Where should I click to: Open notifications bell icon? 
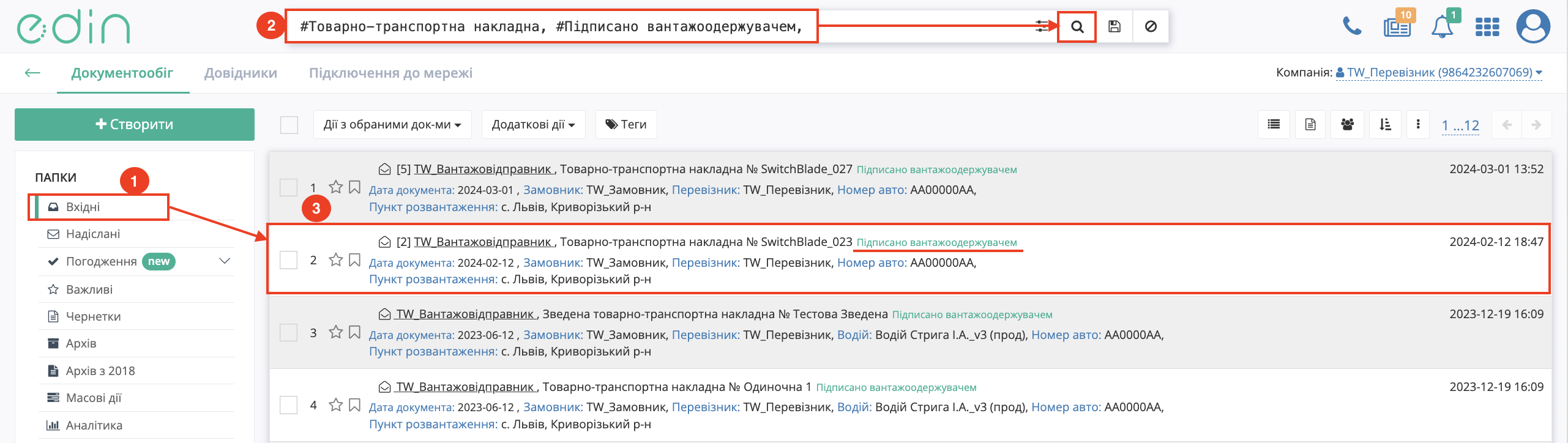pyautogui.click(x=1442, y=28)
